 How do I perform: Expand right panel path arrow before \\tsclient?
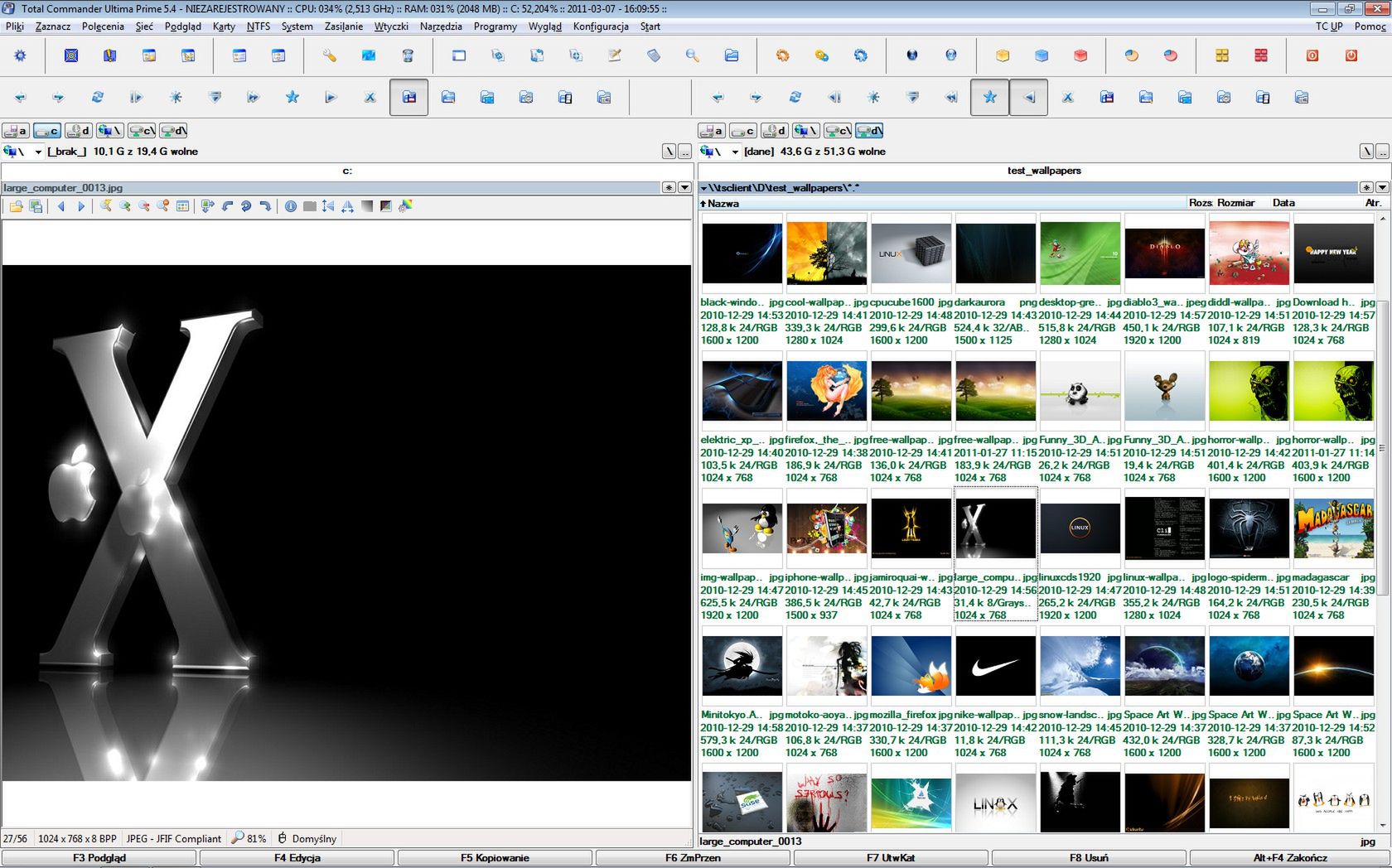tap(703, 188)
